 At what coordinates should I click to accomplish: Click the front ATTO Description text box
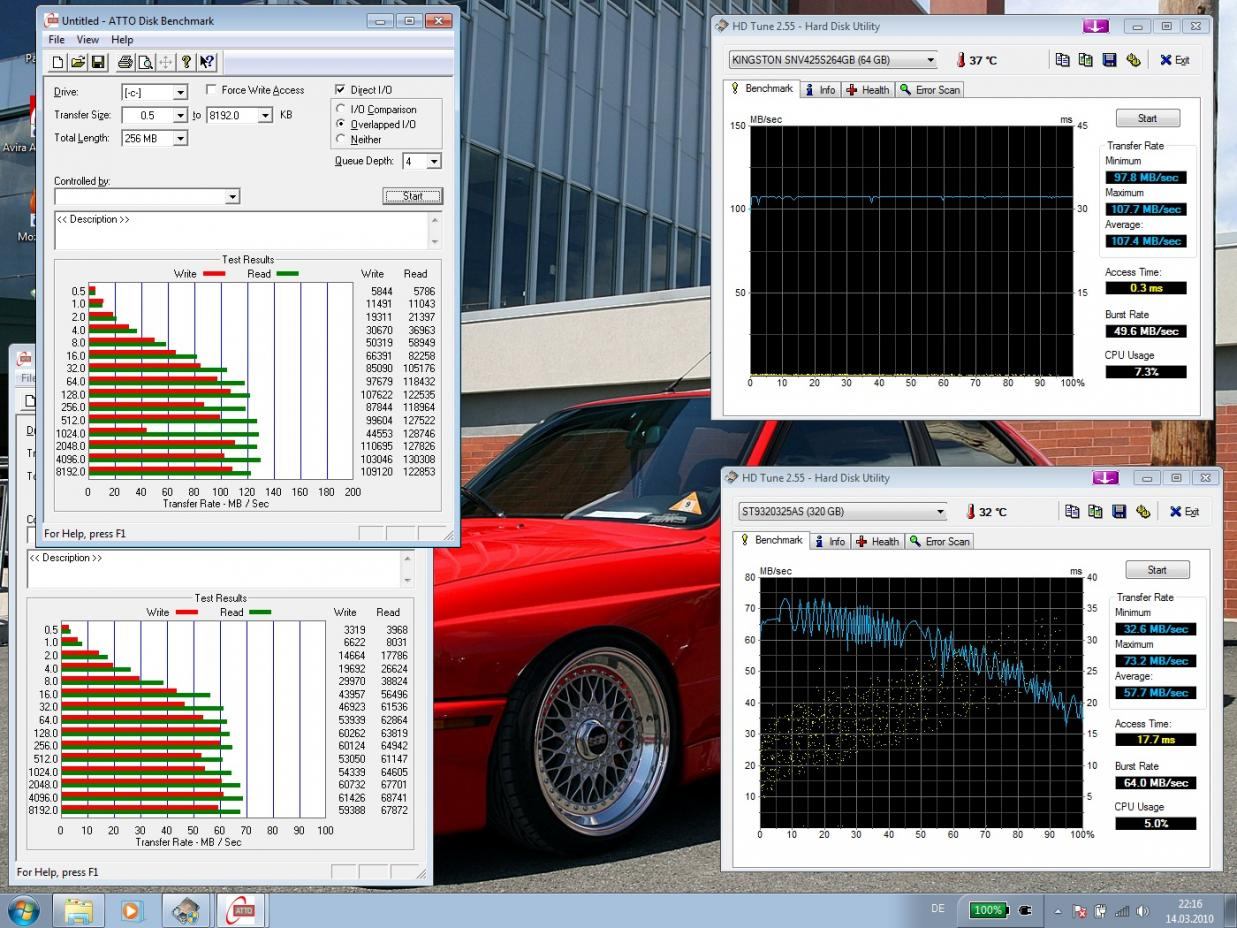(247, 230)
